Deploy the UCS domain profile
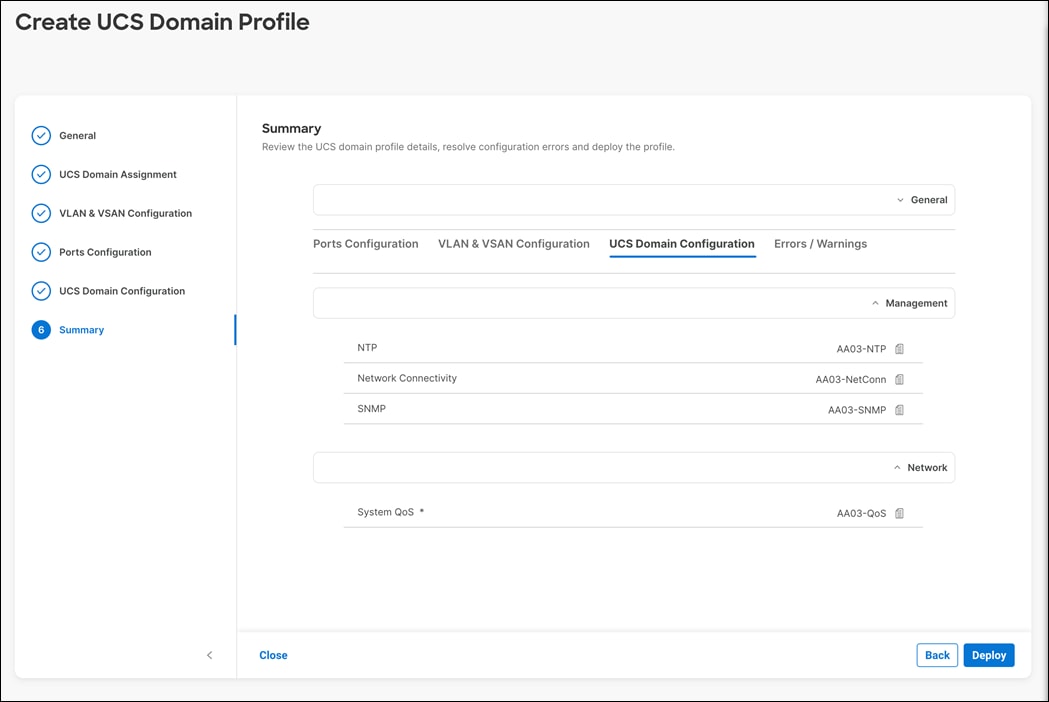Viewport: 1049px width, 702px height. click(988, 655)
